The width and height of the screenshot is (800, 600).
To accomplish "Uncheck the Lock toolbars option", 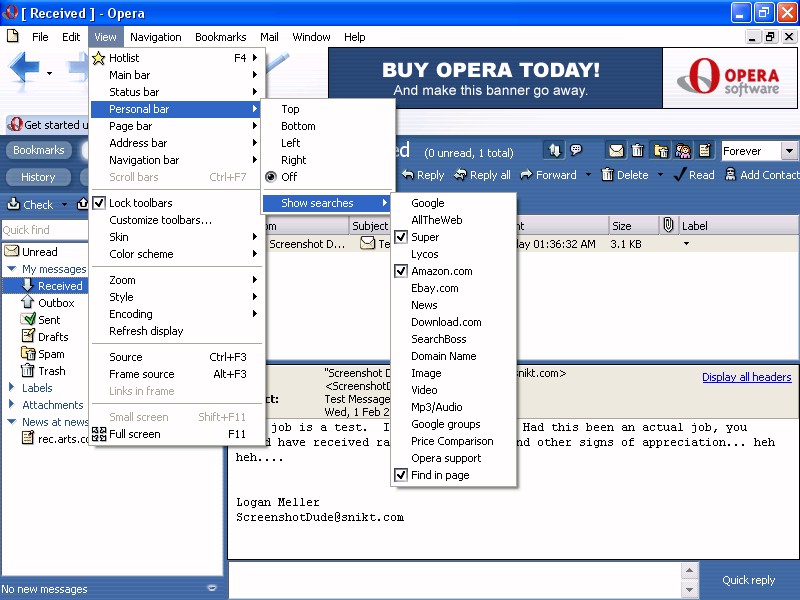I will click(140, 203).
